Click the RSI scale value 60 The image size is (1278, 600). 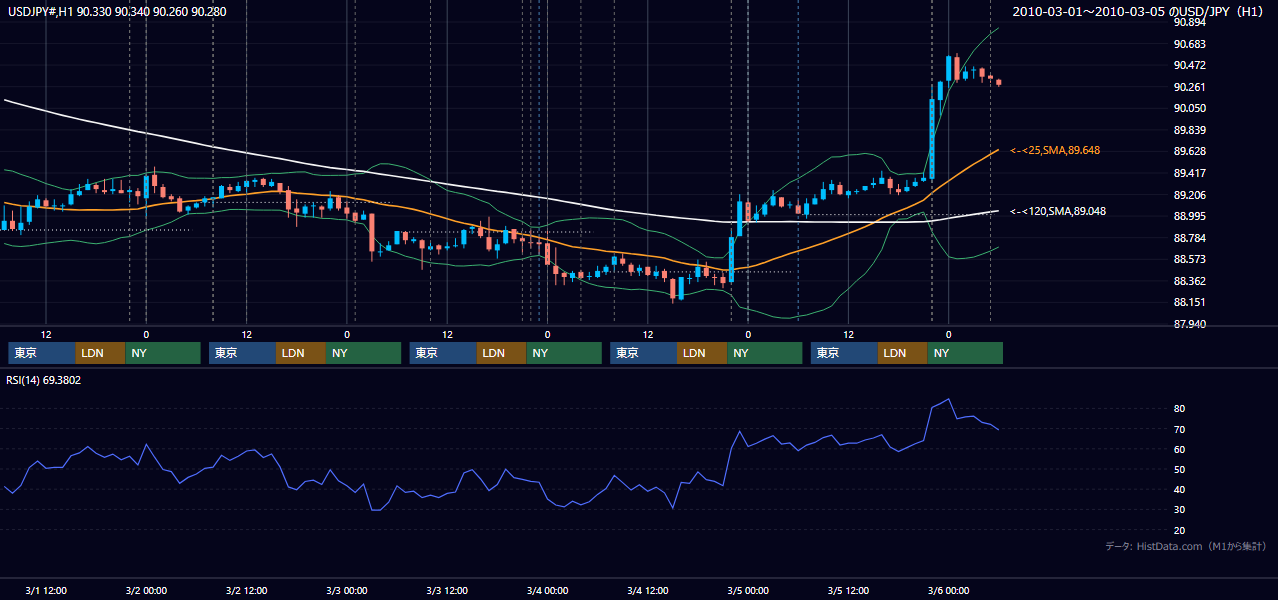point(1180,449)
